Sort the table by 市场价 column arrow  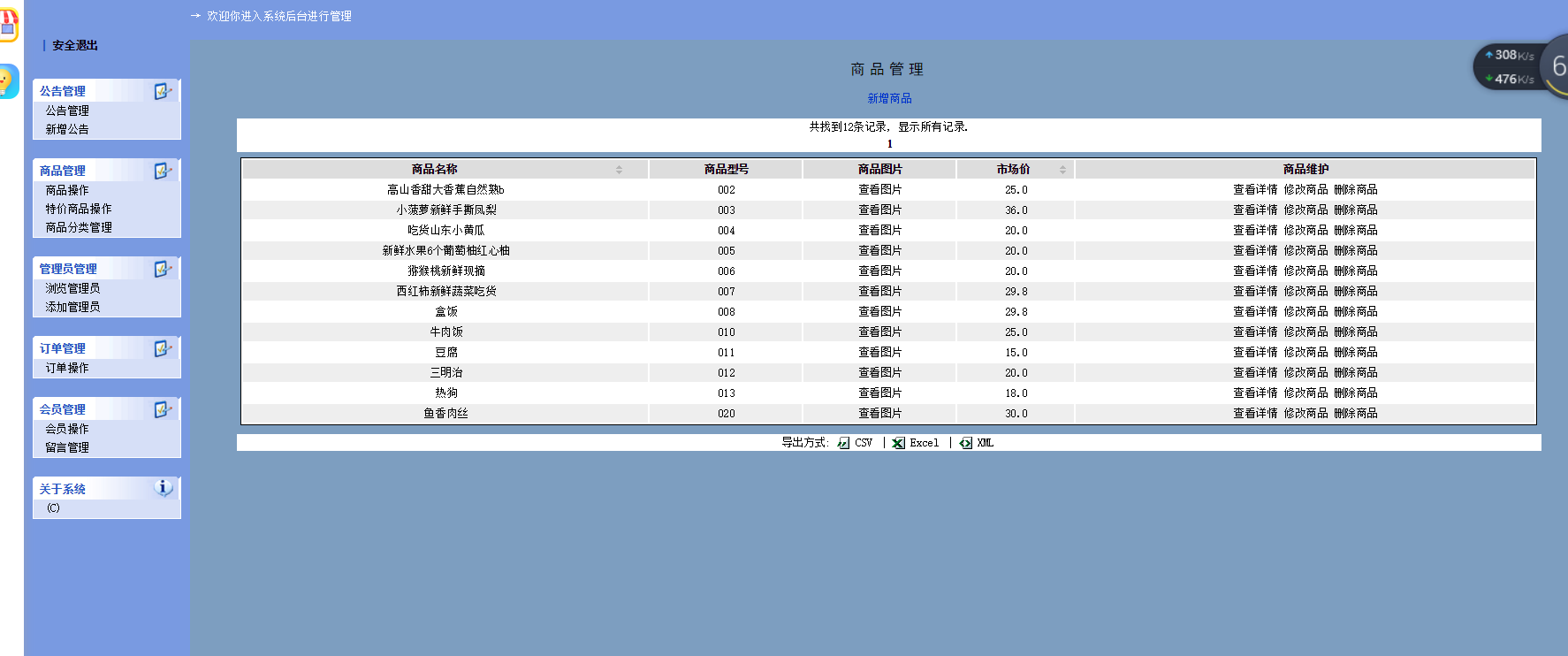1062,170
